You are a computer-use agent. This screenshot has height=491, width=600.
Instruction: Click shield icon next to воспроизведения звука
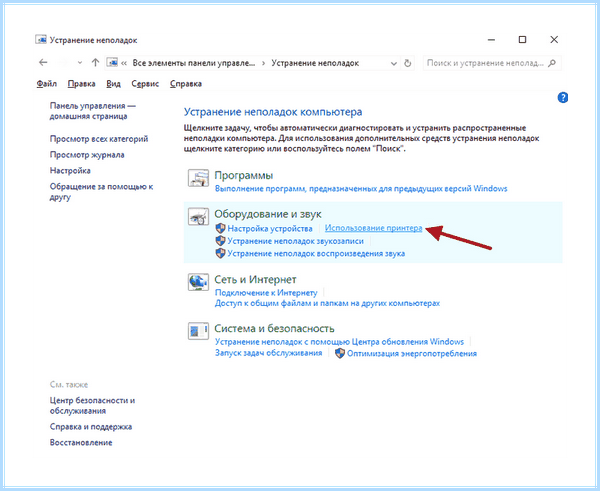220,253
